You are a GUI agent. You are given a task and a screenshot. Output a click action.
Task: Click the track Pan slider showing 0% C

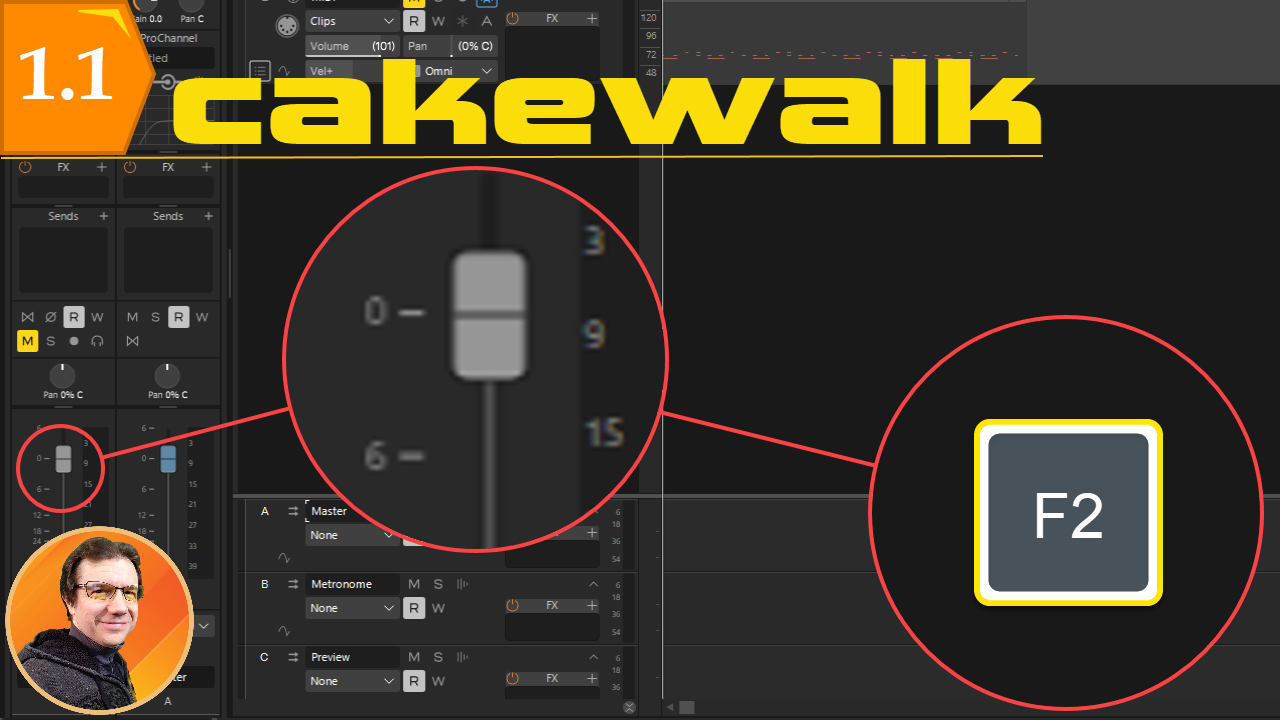(450, 46)
